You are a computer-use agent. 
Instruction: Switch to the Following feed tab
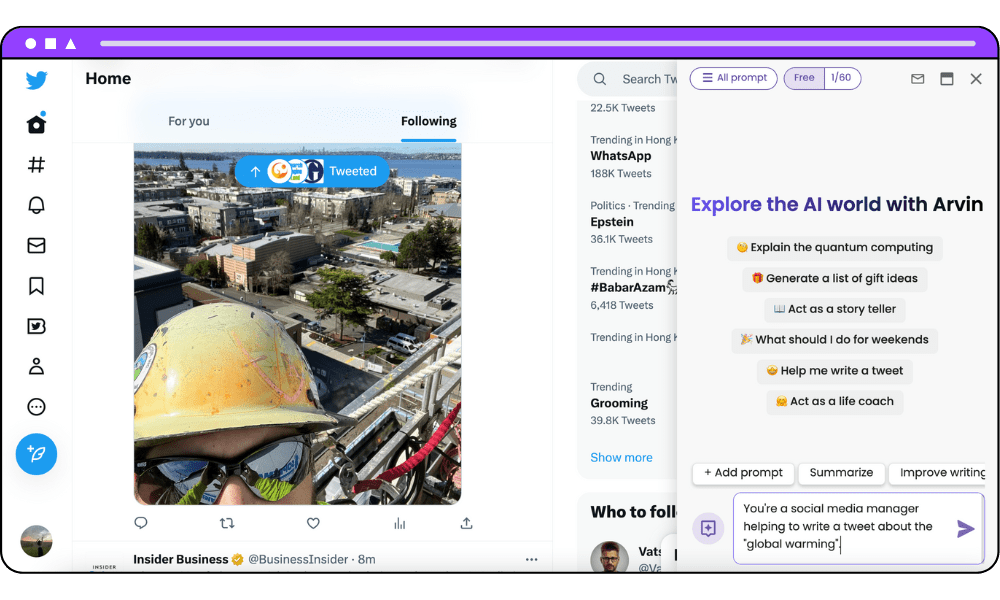coord(428,121)
